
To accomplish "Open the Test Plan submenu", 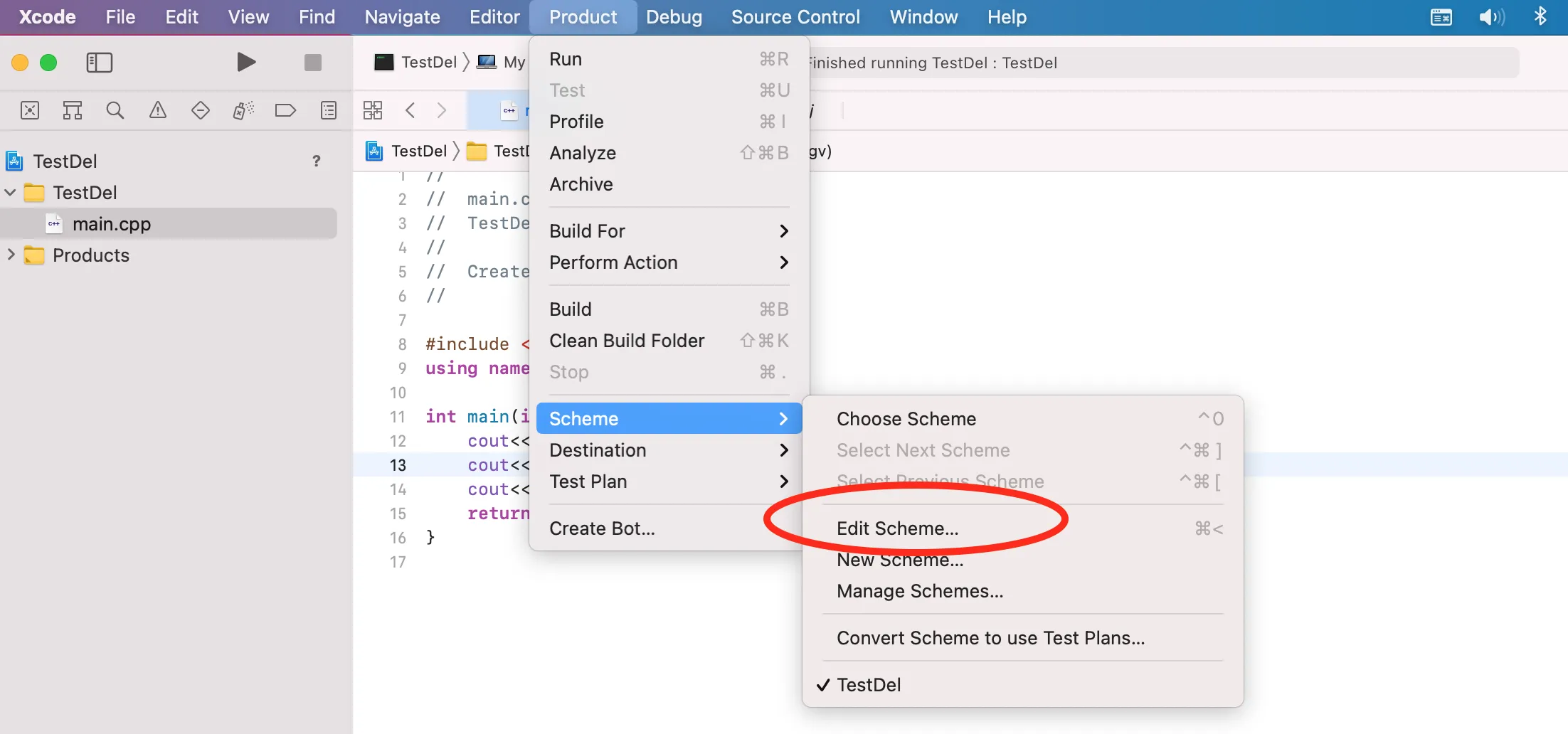I will point(669,482).
